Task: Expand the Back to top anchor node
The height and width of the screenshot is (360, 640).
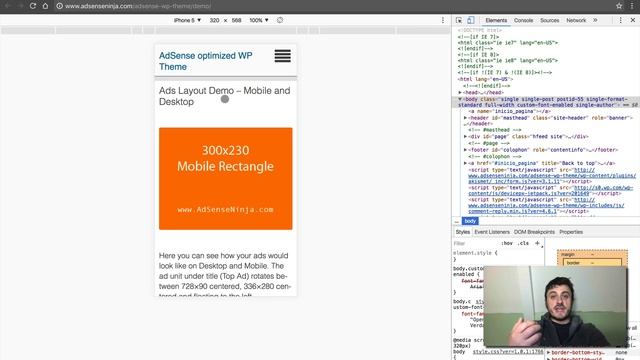Action: tap(465, 163)
